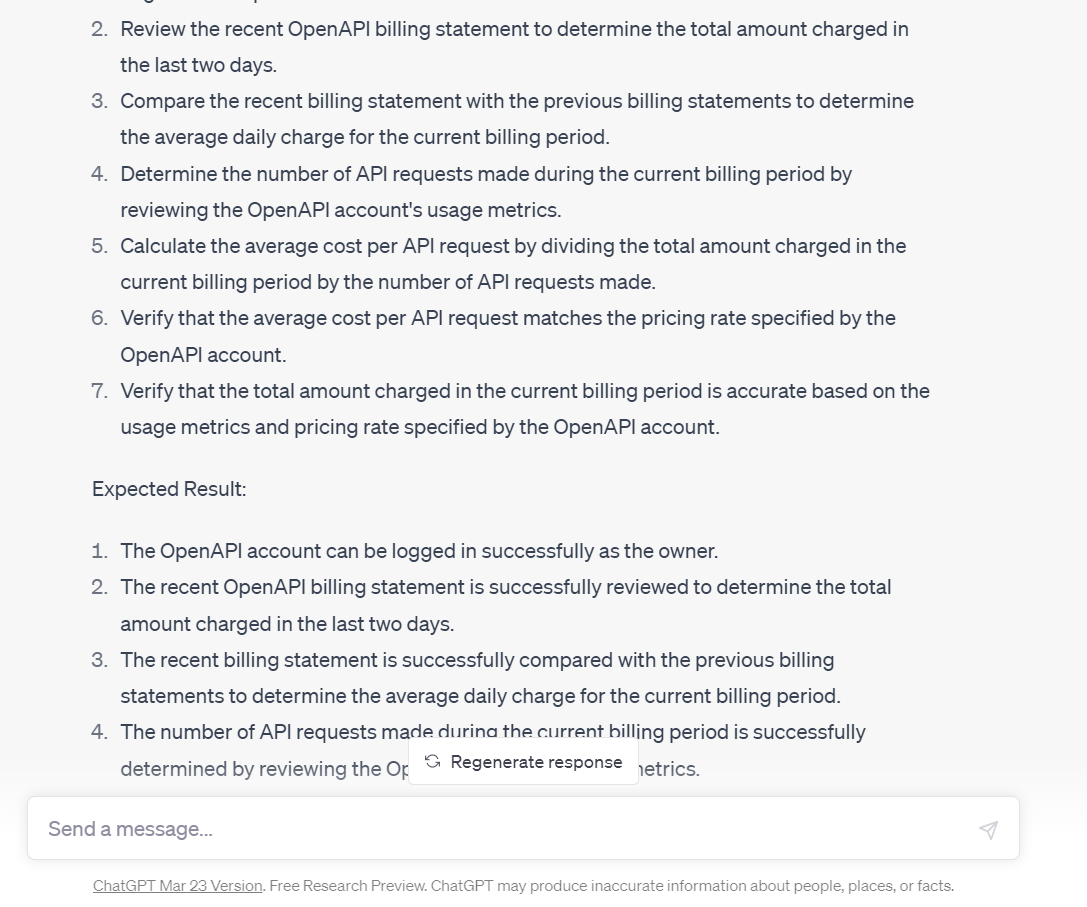Image resolution: width=1087 pixels, height=907 pixels.
Task: Select the refresh symbol beside Regenerate response
Action: pos(432,761)
